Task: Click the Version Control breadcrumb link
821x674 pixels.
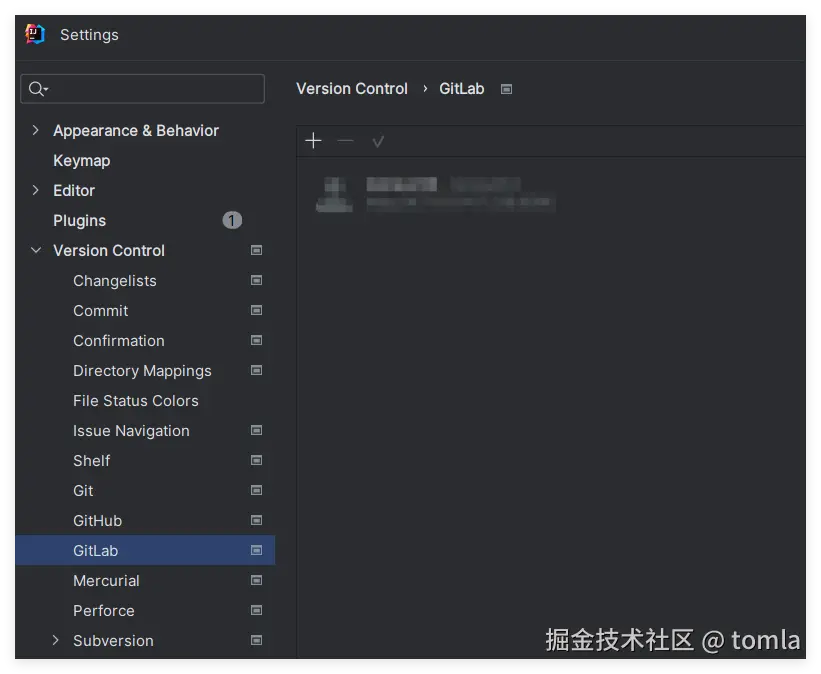Action: pos(352,89)
